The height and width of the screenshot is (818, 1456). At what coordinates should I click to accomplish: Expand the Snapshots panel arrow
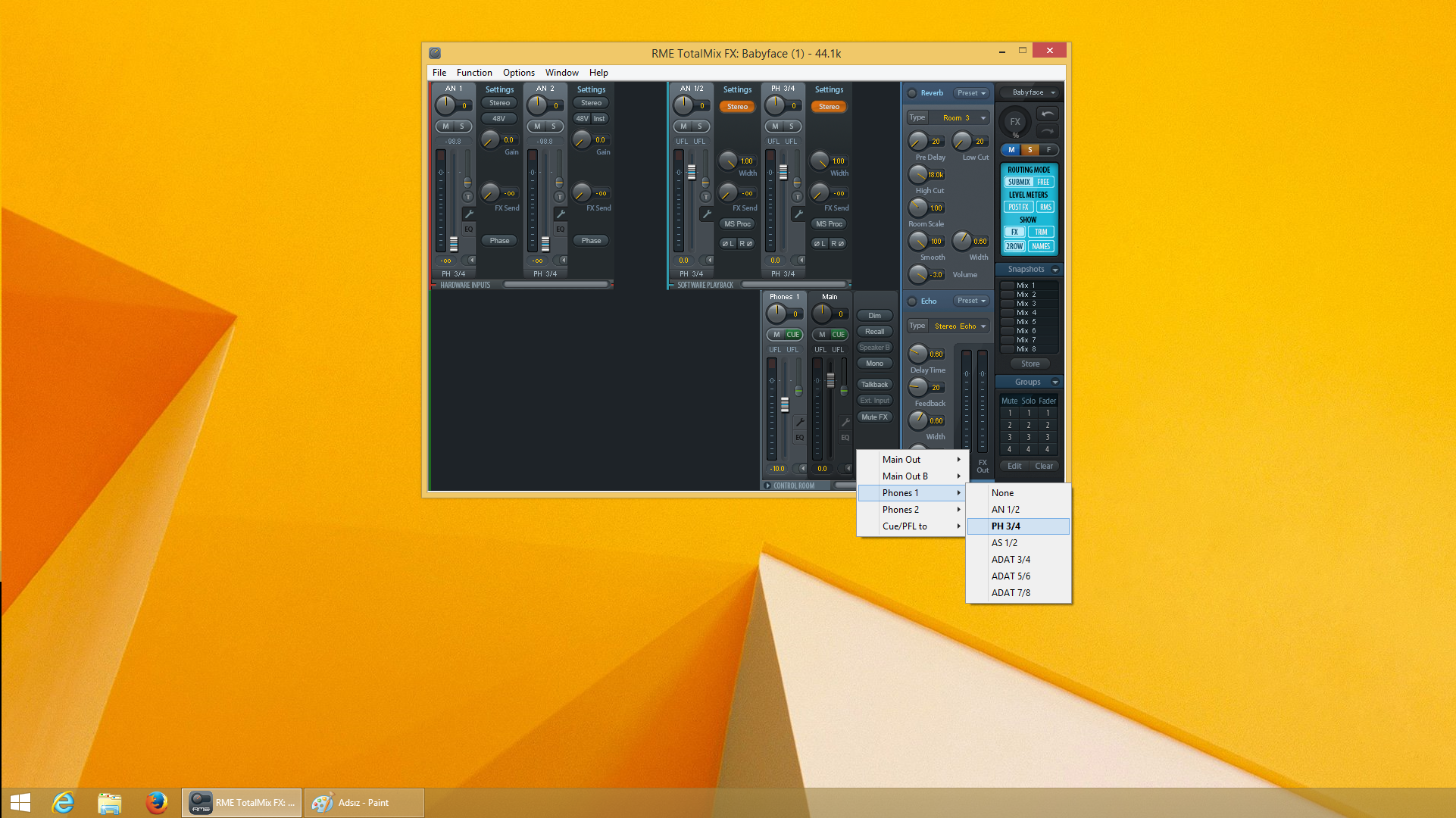point(1055,270)
